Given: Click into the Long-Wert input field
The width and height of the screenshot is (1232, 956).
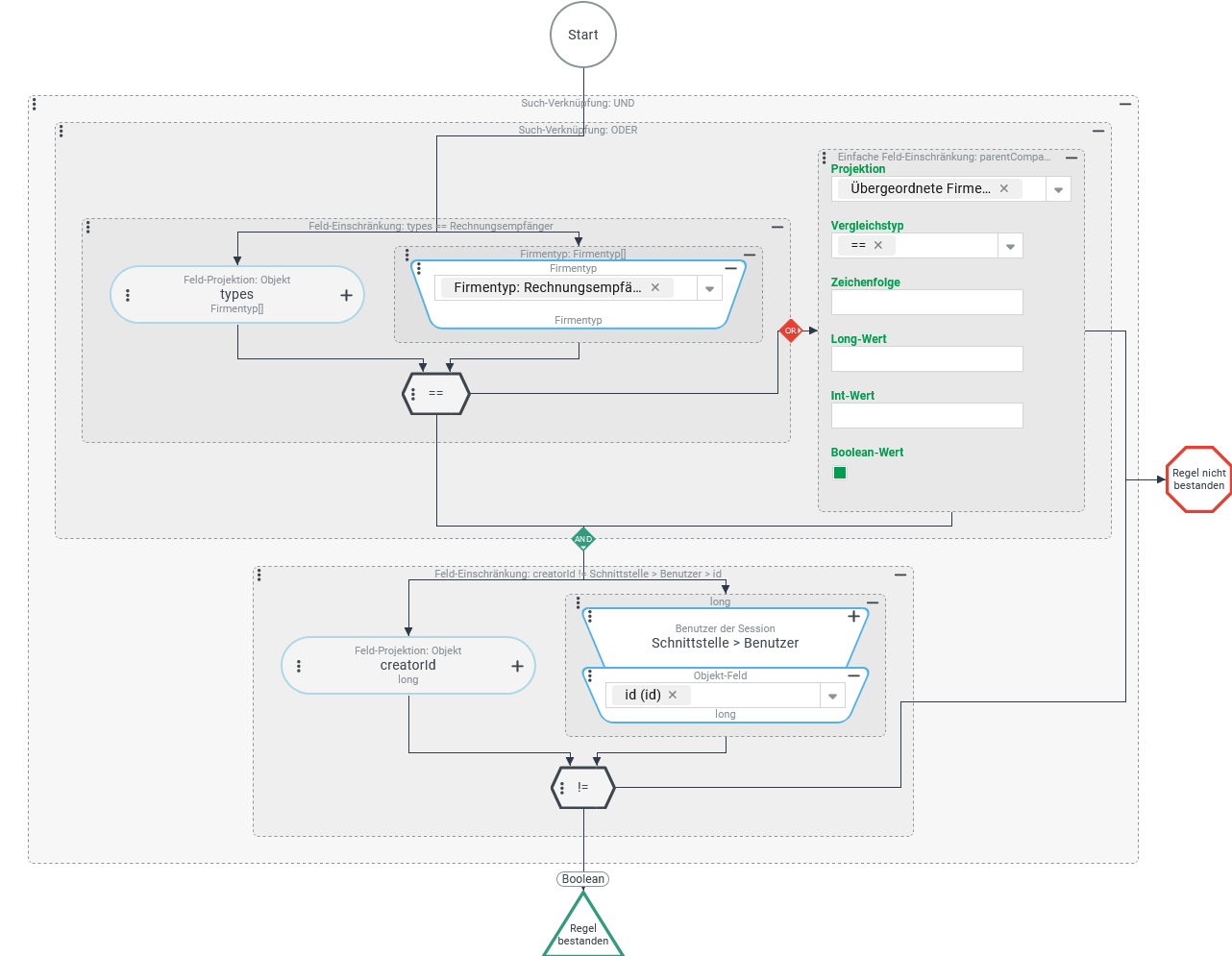Looking at the screenshot, I should click(926, 359).
